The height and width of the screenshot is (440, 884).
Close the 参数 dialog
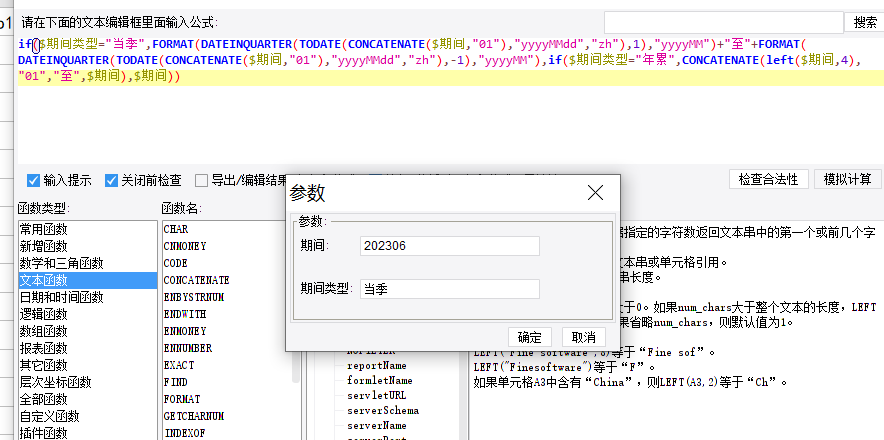point(595,193)
